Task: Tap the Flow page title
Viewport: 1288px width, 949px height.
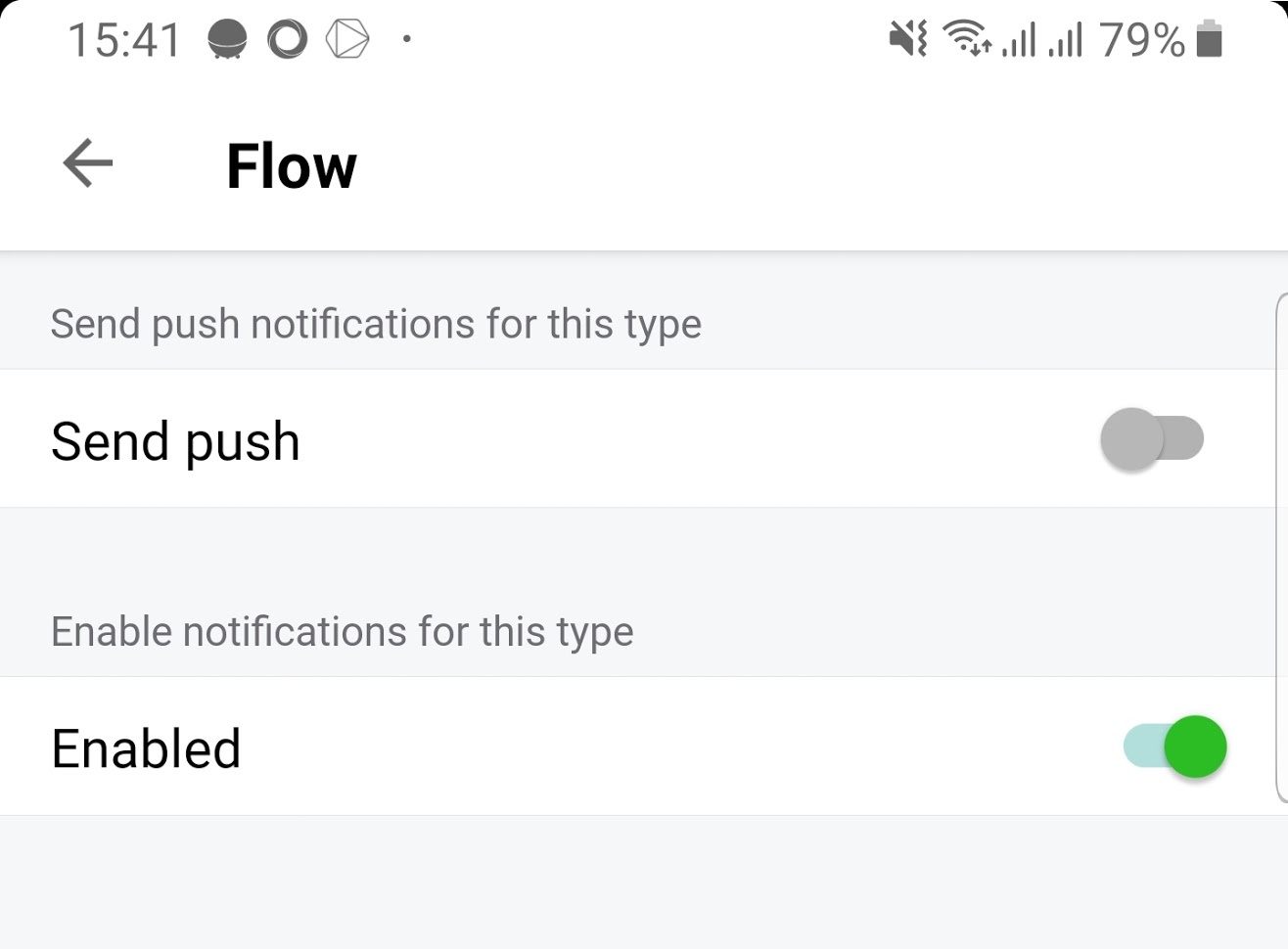Action: click(291, 165)
